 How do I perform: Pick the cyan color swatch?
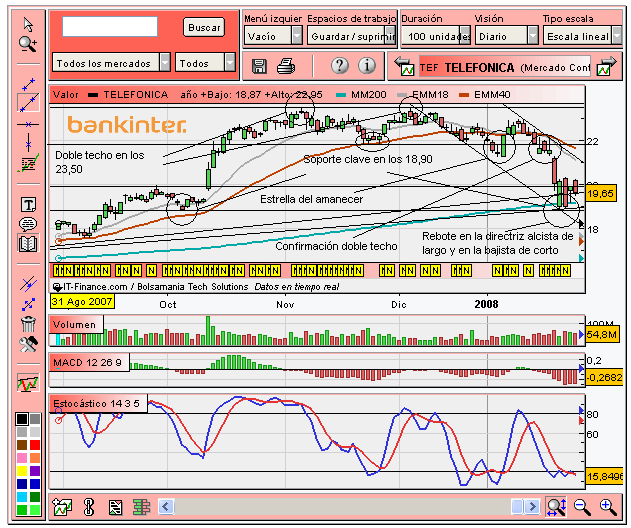click(22, 497)
